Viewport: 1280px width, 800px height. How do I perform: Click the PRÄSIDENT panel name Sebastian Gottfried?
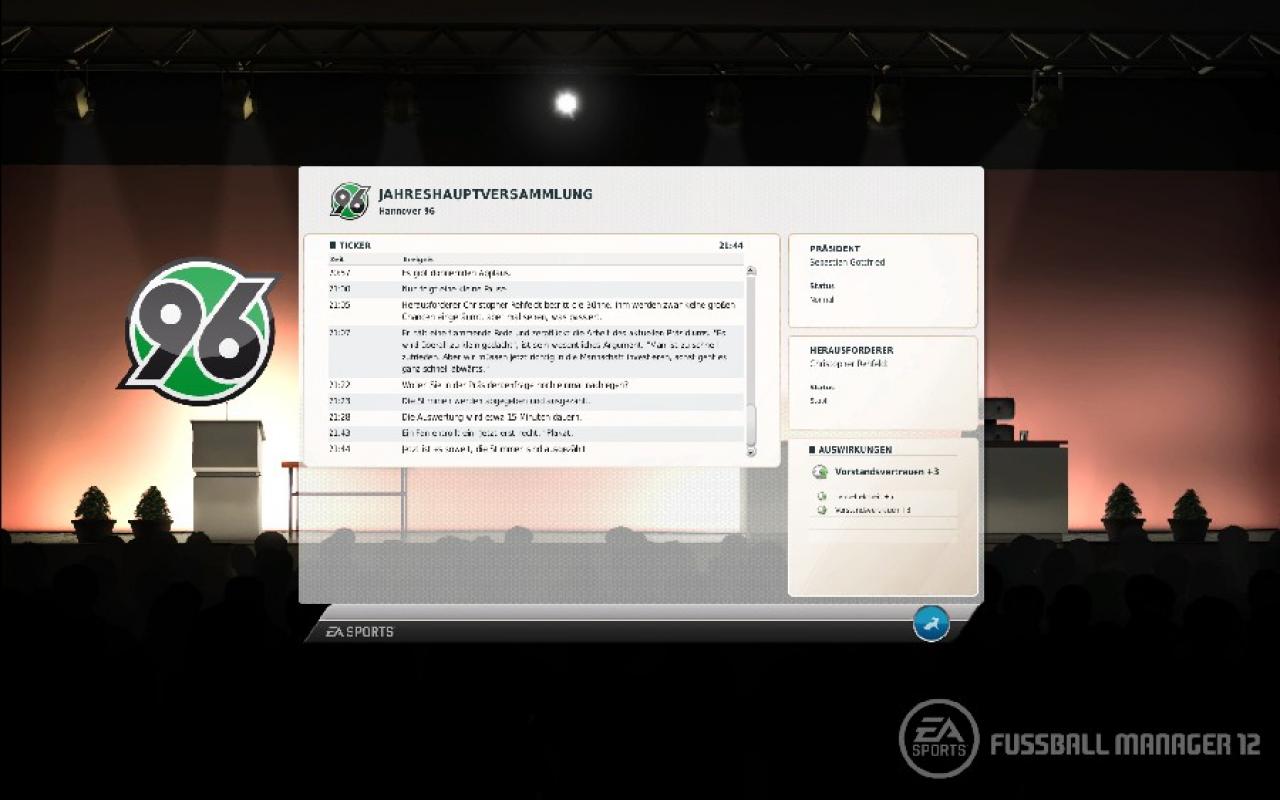pyautogui.click(x=847, y=263)
